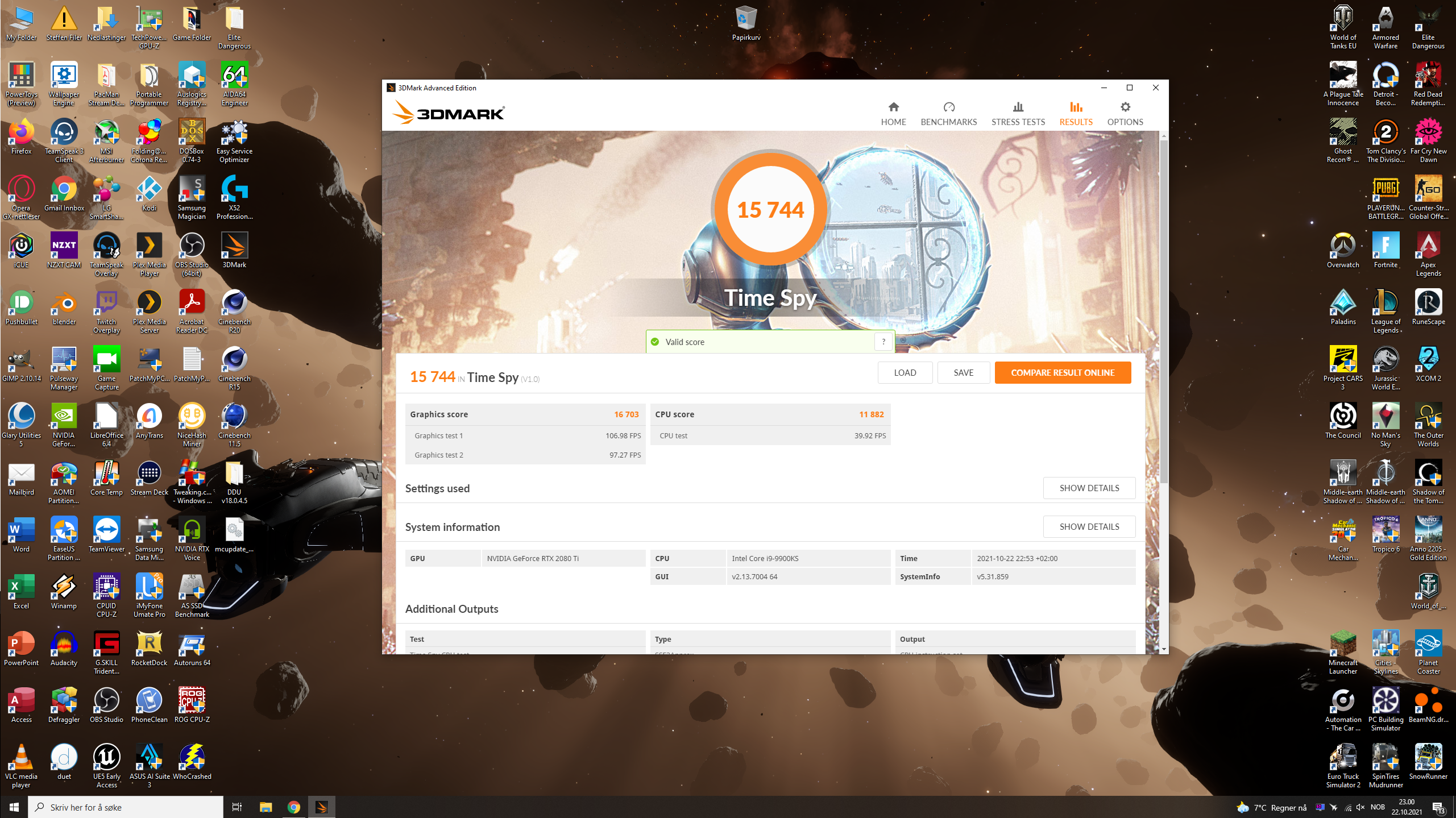Select the NVIDIA GeForce RTX 2080 Ti text
This screenshot has width=1456, height=818.
(533, 558)
